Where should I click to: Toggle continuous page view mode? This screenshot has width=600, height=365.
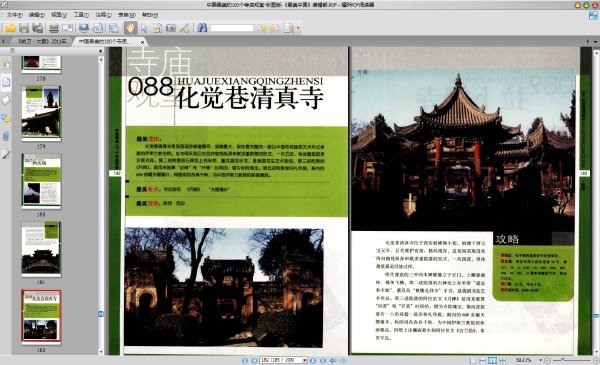pos(483,360)
